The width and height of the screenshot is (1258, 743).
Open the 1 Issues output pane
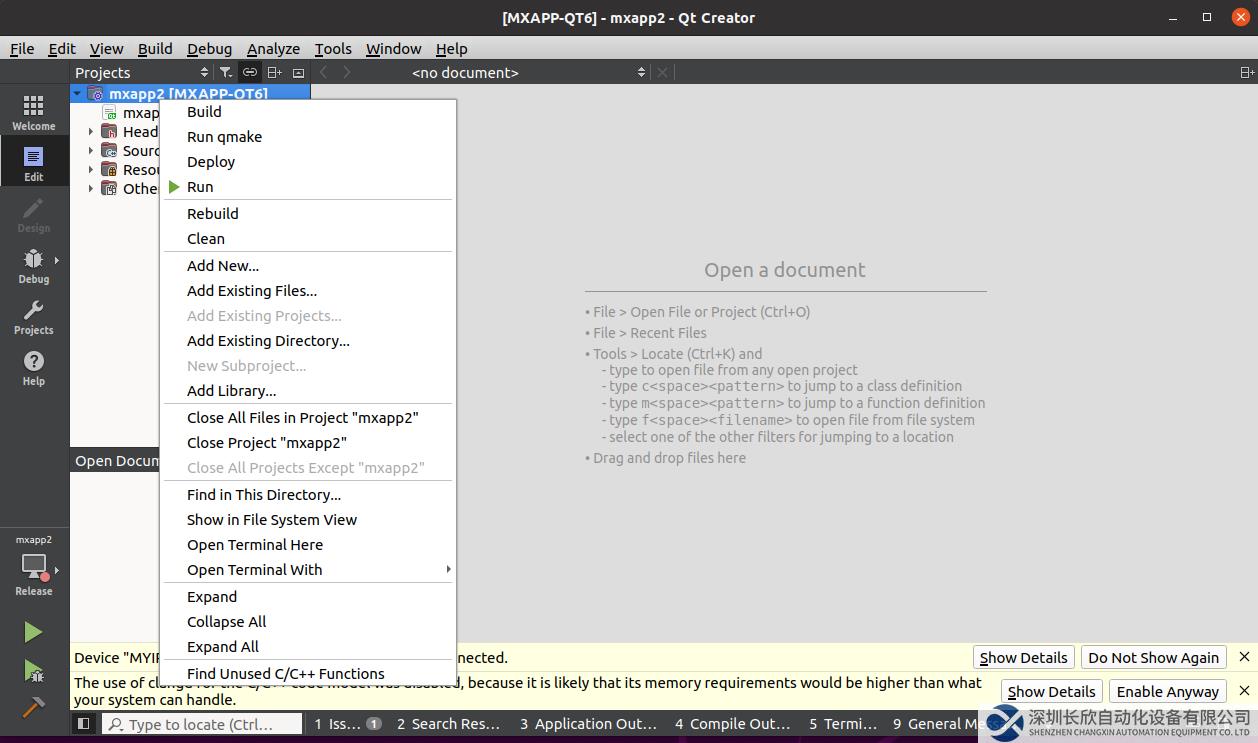pyautogui.click(x=347, y=723)
